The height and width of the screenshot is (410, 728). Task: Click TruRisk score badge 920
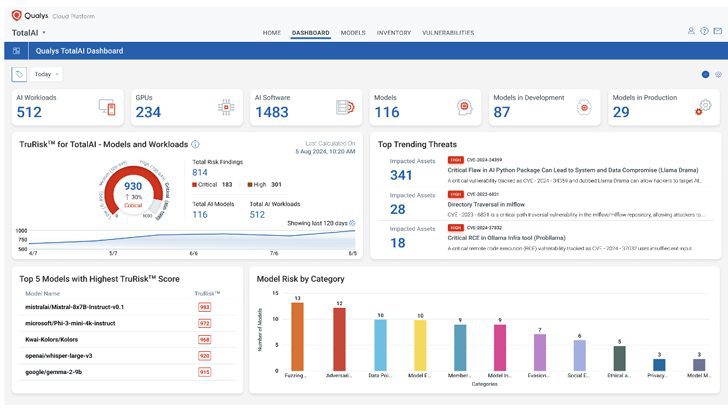[205, 356]
